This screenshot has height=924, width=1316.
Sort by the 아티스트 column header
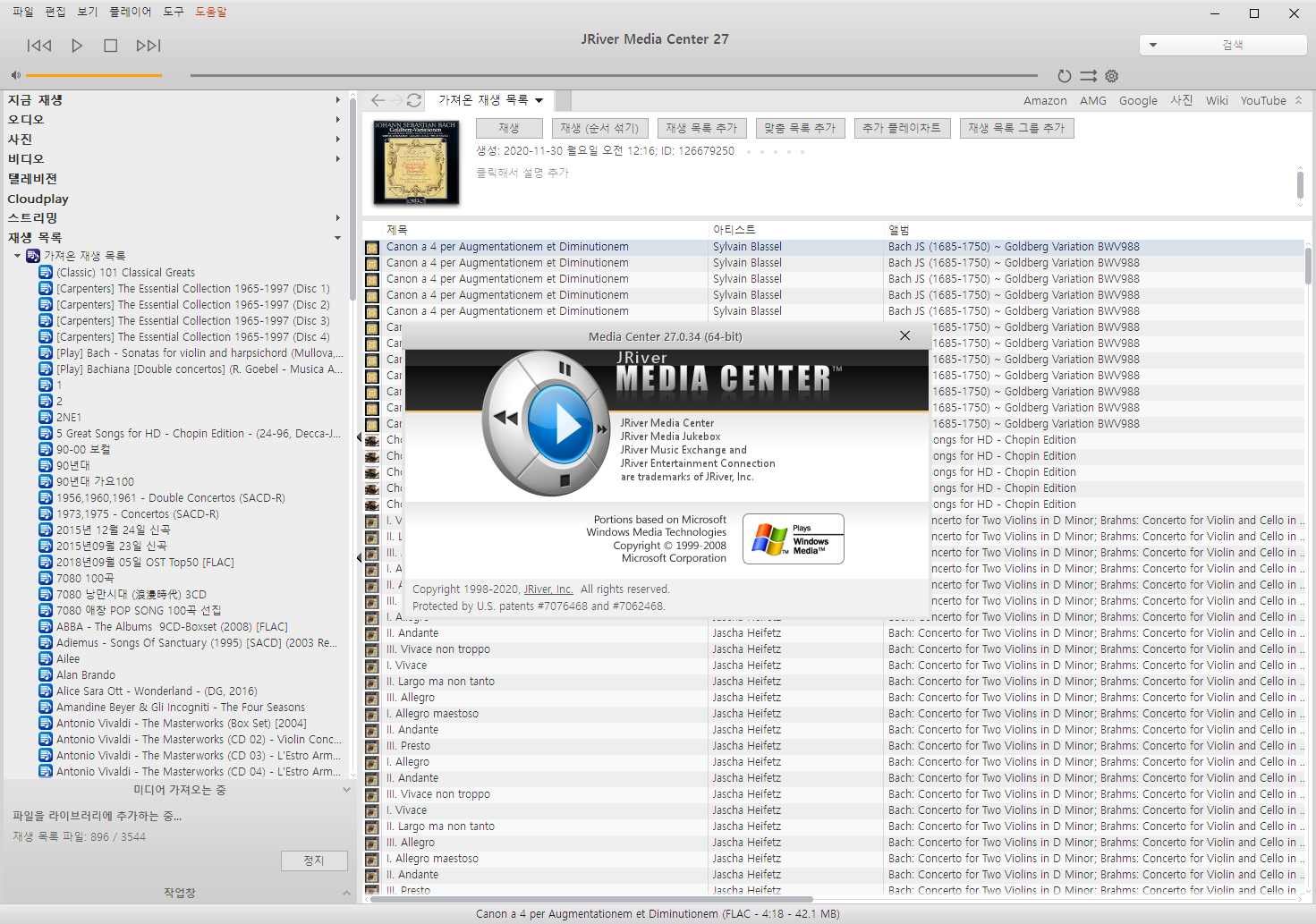[x=734, y=230]
